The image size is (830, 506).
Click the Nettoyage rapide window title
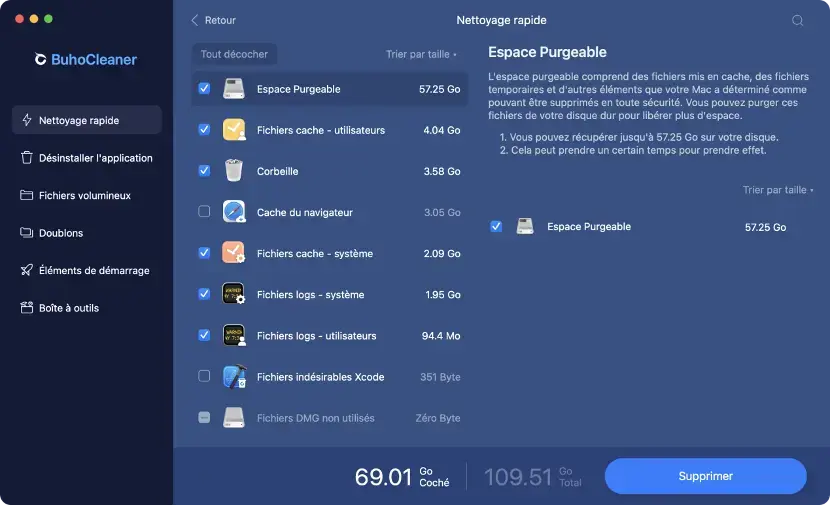click(501, 20)
